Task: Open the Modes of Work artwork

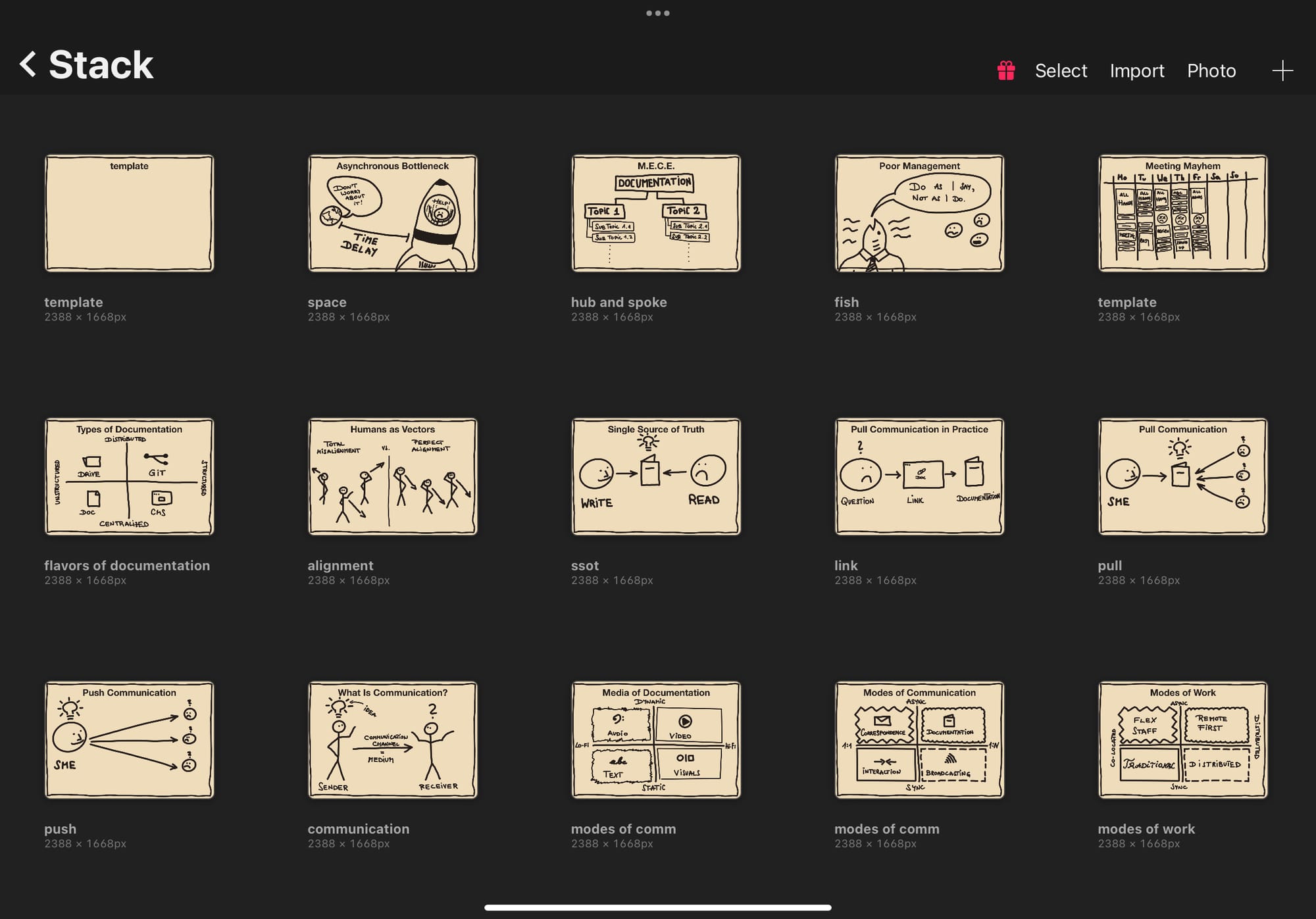Action: pyautogui.click(x=1182, y=739)
